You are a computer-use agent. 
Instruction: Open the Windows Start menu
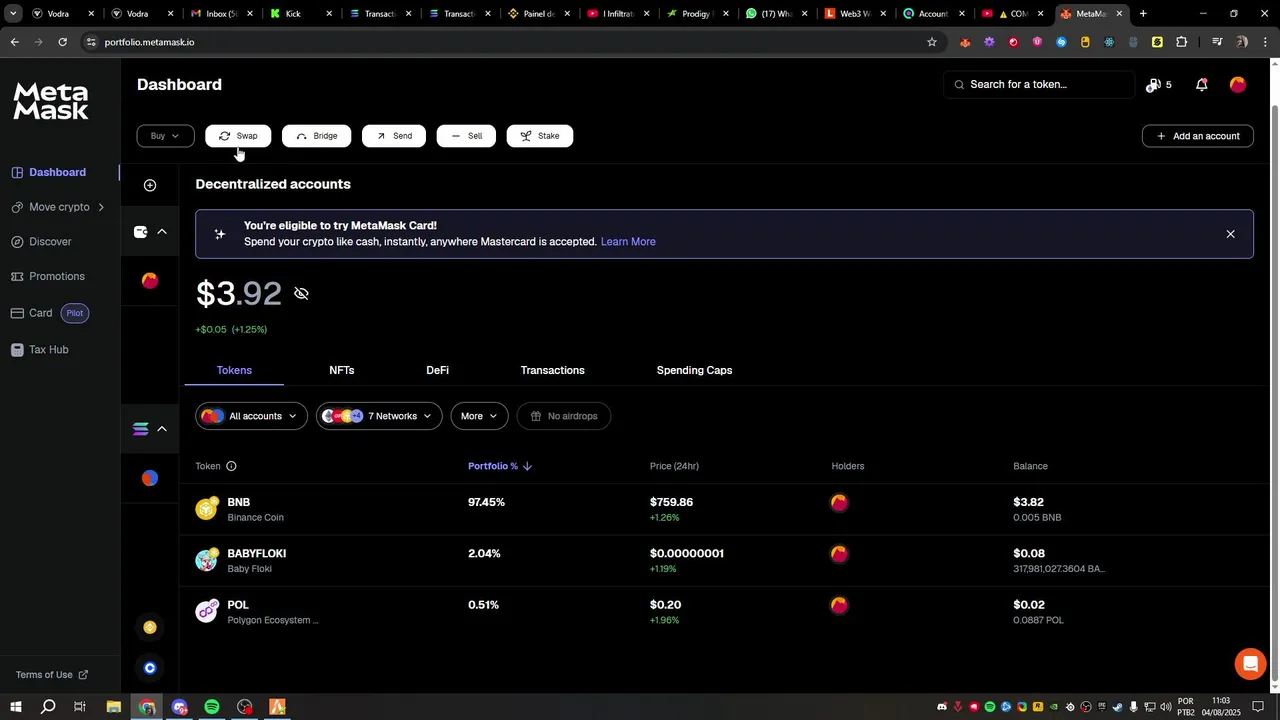pos(16,707)
